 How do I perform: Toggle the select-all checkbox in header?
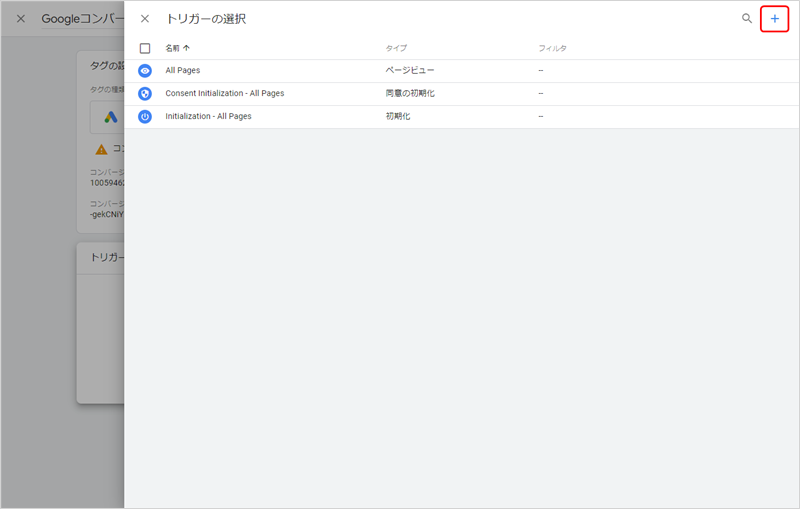[145, 48]
